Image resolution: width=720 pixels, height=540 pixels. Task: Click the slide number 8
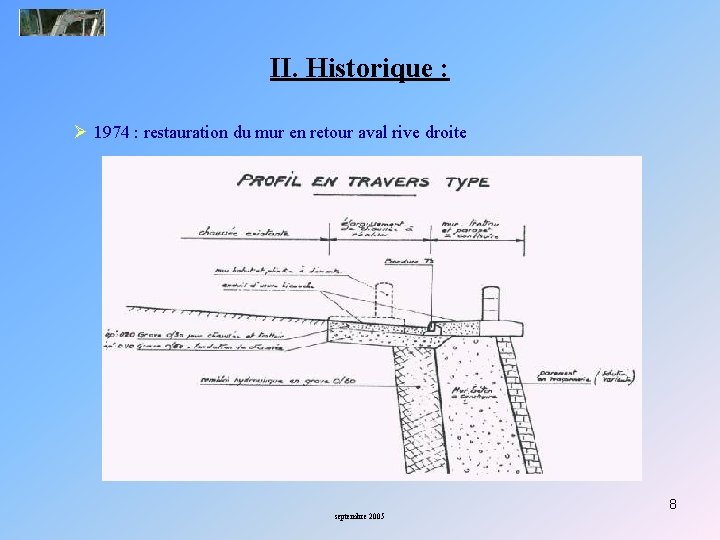click(x=673, y=504)
